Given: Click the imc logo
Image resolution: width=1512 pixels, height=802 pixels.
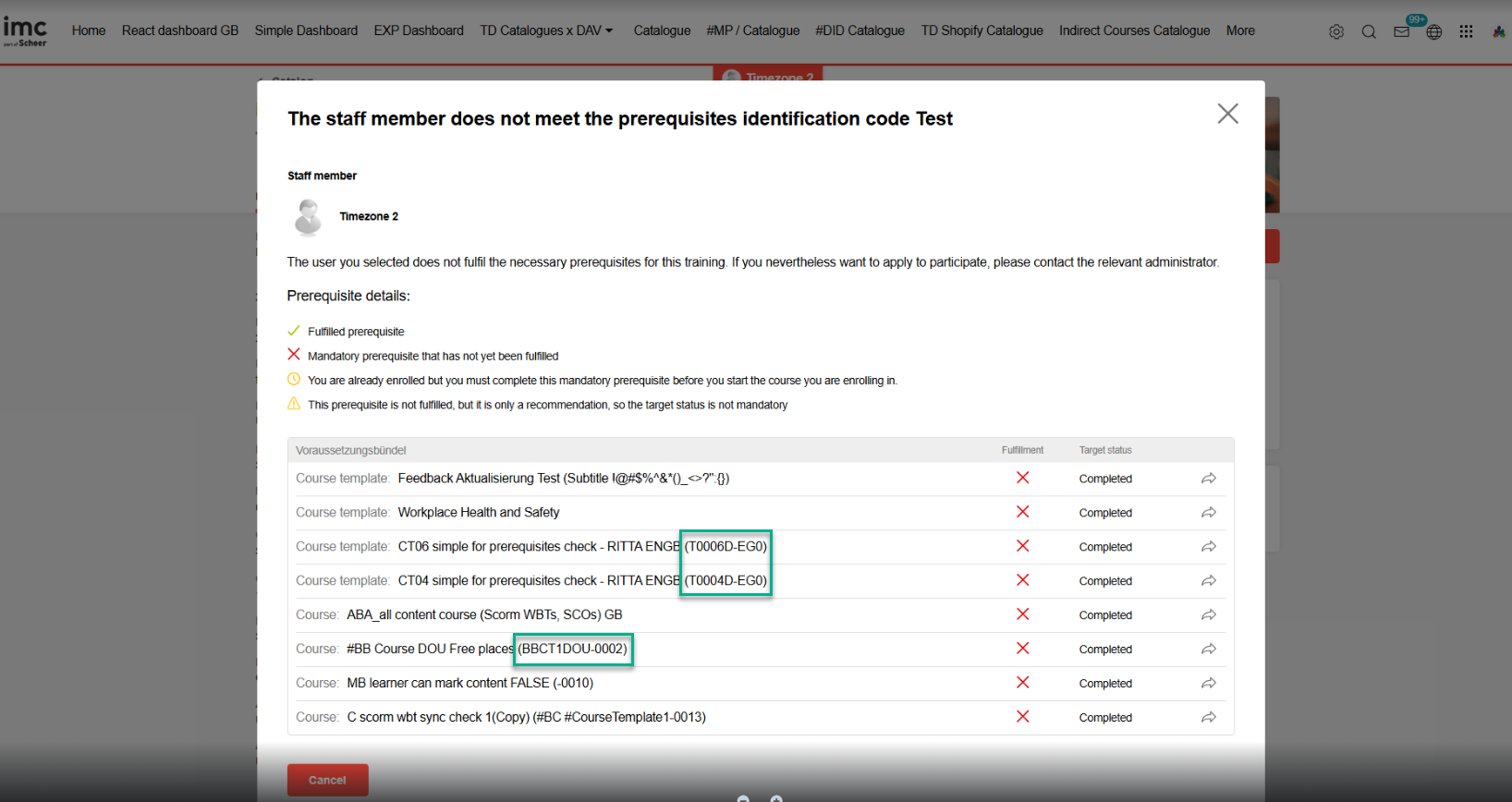Looking at the screenshot, I should [25, 31].
